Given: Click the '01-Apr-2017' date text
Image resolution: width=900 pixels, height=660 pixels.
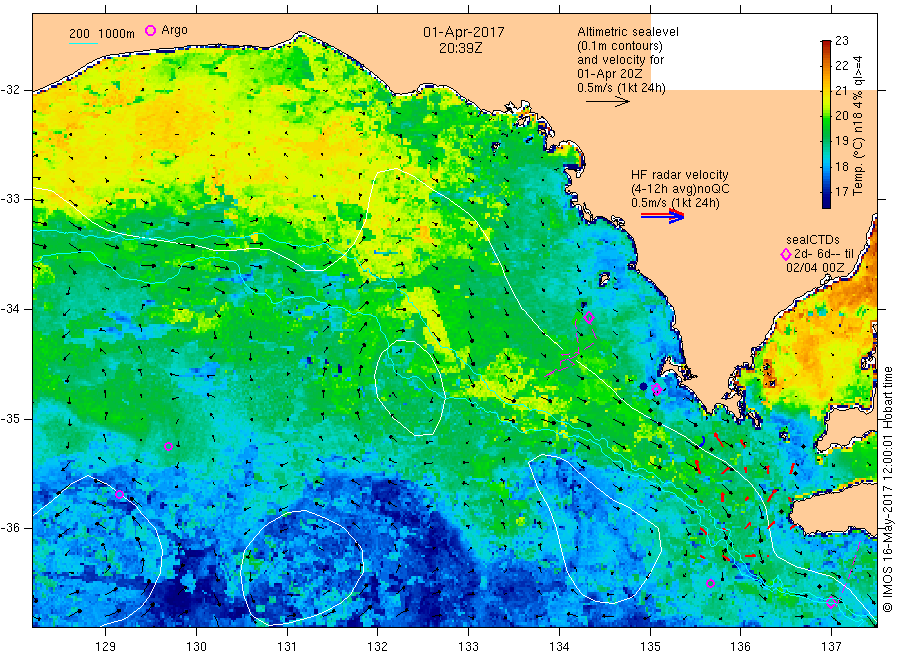Looking at the screenshot, I should 464,32.
